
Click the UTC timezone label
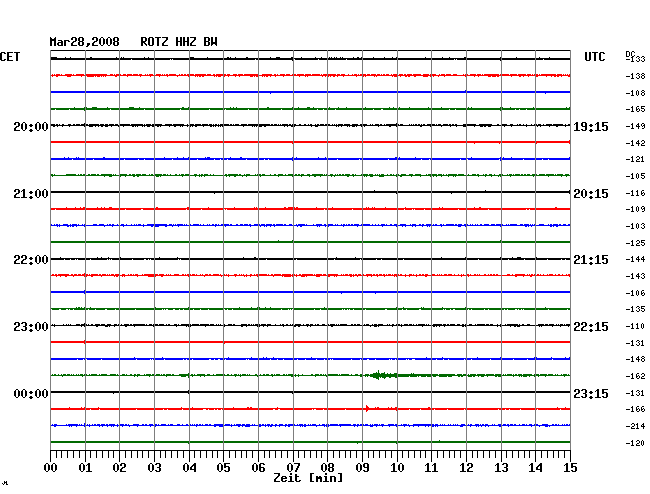[x=594, y=57]
